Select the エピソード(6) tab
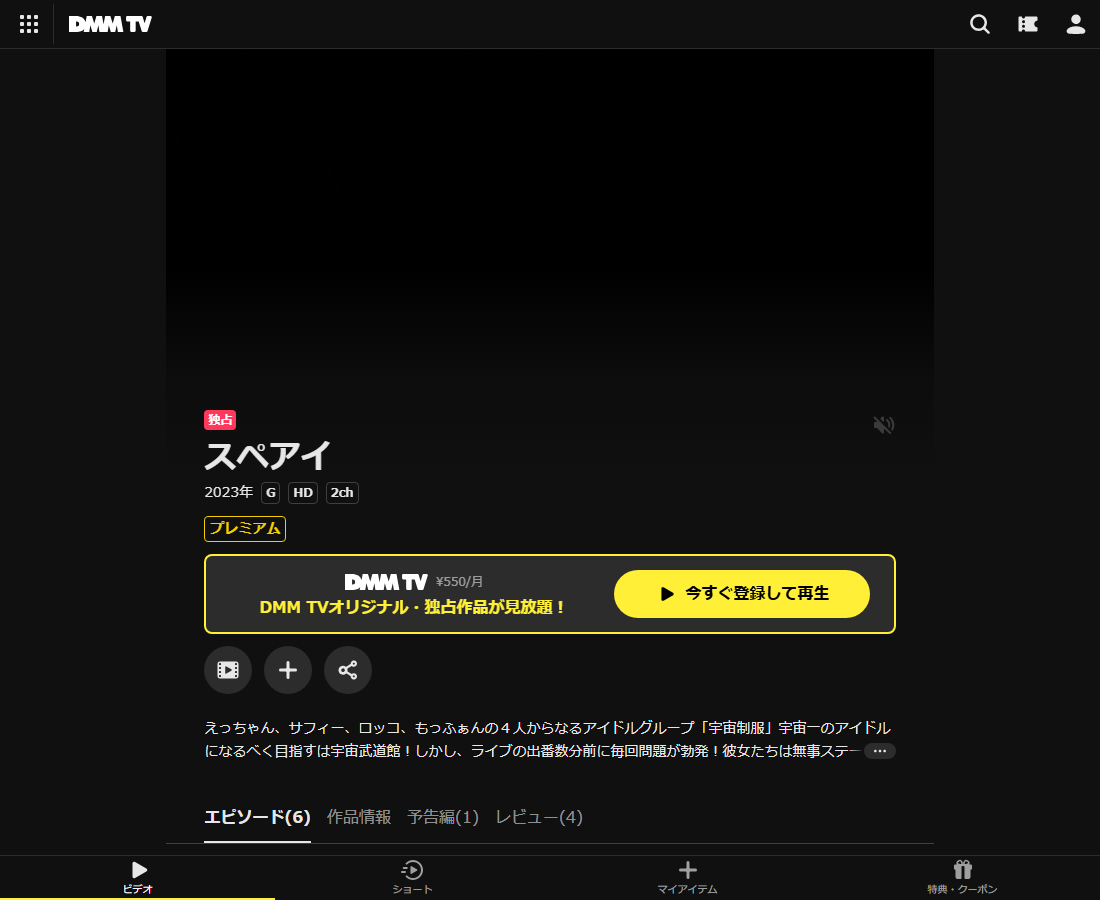1100x900 pixels. [257, 817]
